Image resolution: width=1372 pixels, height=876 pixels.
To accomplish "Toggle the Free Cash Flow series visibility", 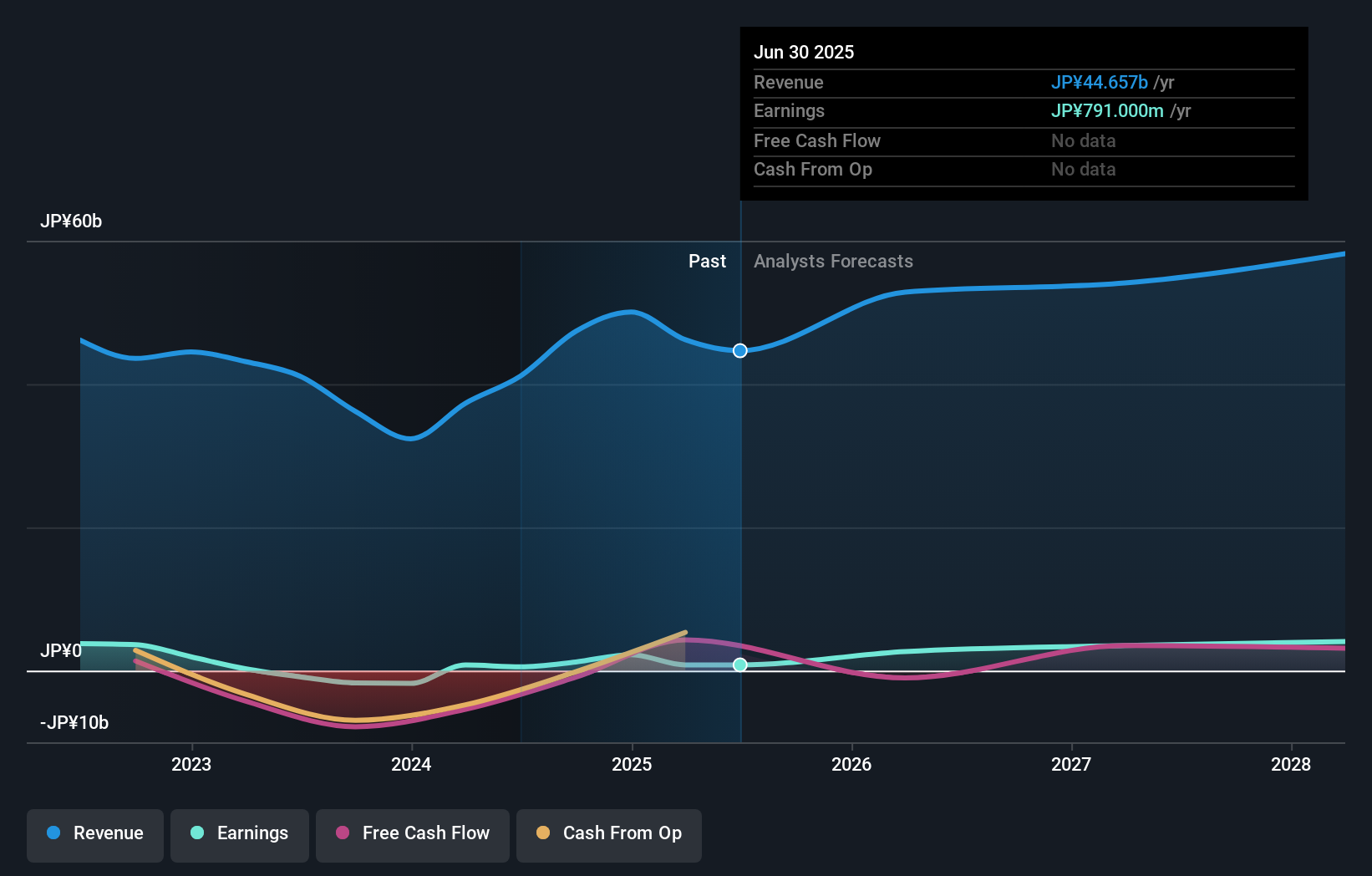I will [412, 833].
